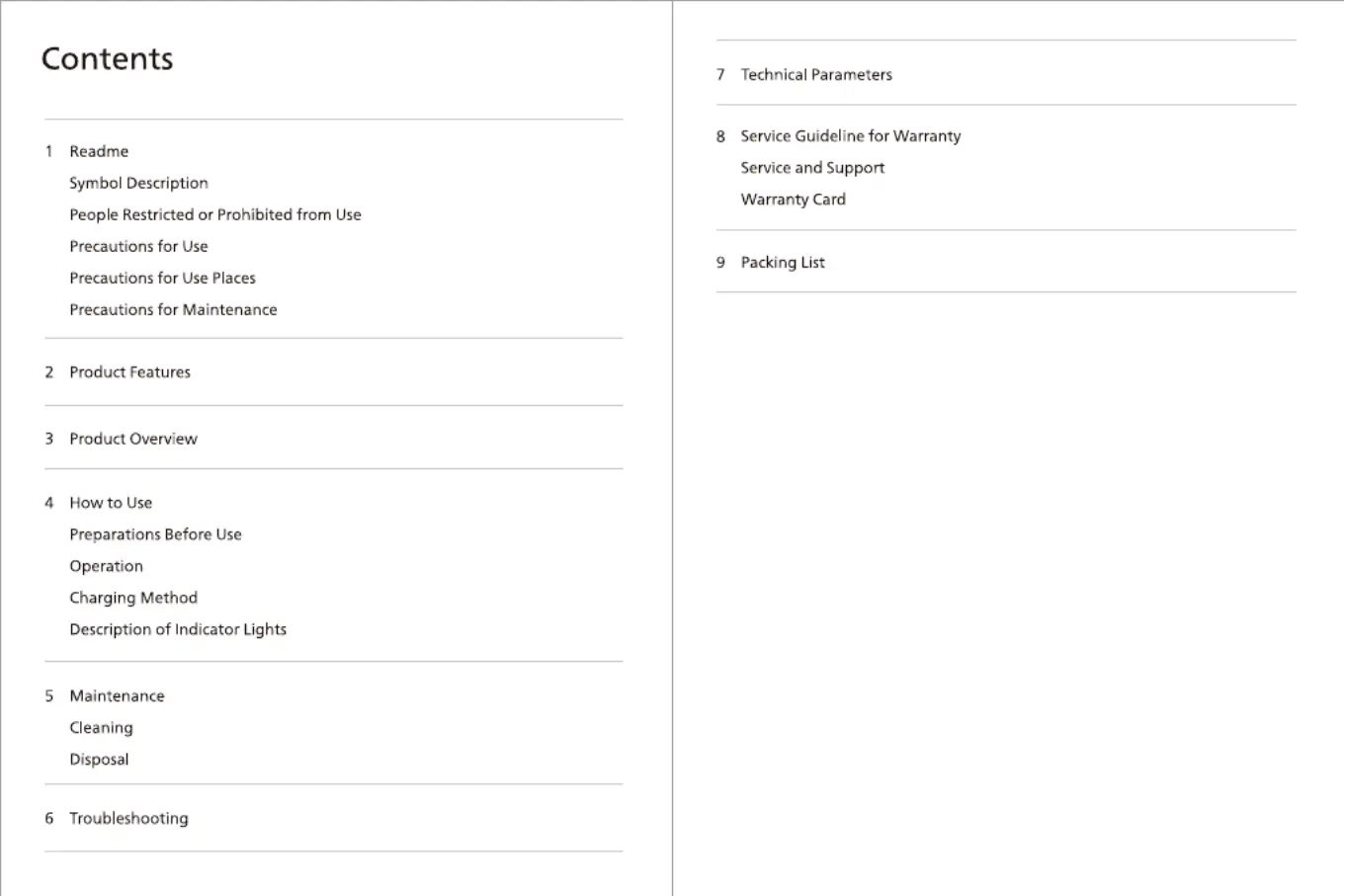Jump to Packing List chapter

pyautogui.click(x=783, y=262)
